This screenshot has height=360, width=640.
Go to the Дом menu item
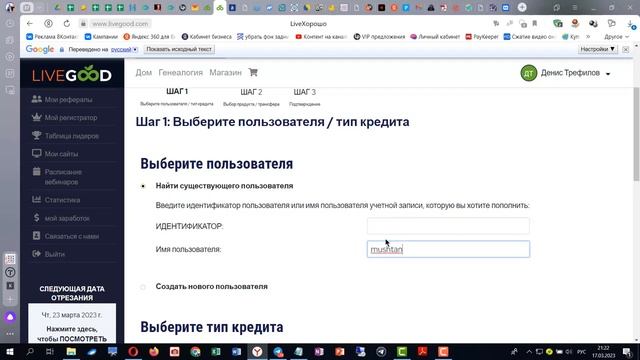pos(144,73)
